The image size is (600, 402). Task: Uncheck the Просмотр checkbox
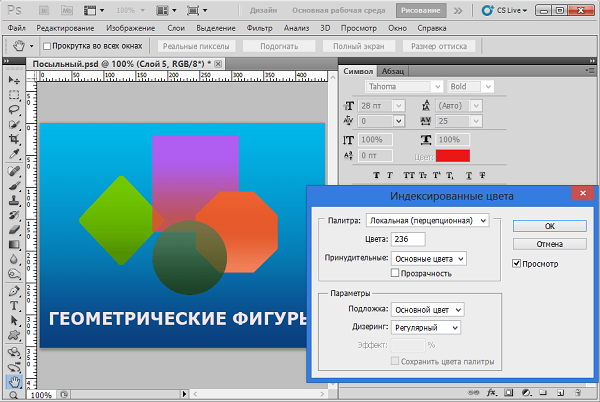(517, 264)
